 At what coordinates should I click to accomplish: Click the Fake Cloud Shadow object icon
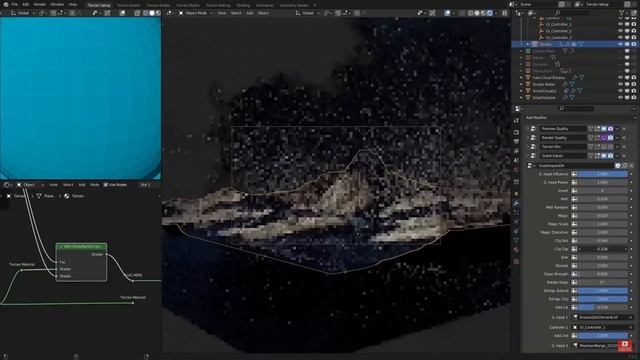pos(528,78)
